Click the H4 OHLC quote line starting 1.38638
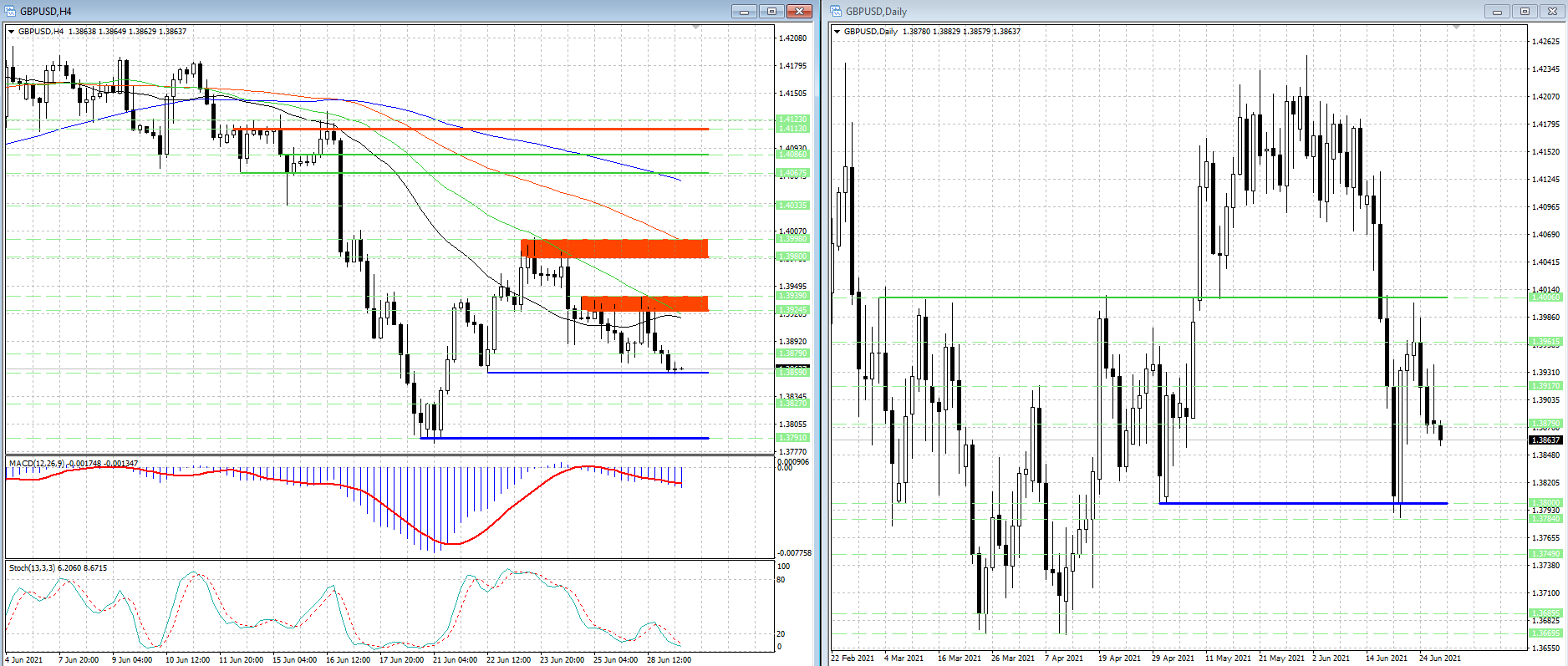Viewport: 1568px width, 666px height. tap(128, 32)
